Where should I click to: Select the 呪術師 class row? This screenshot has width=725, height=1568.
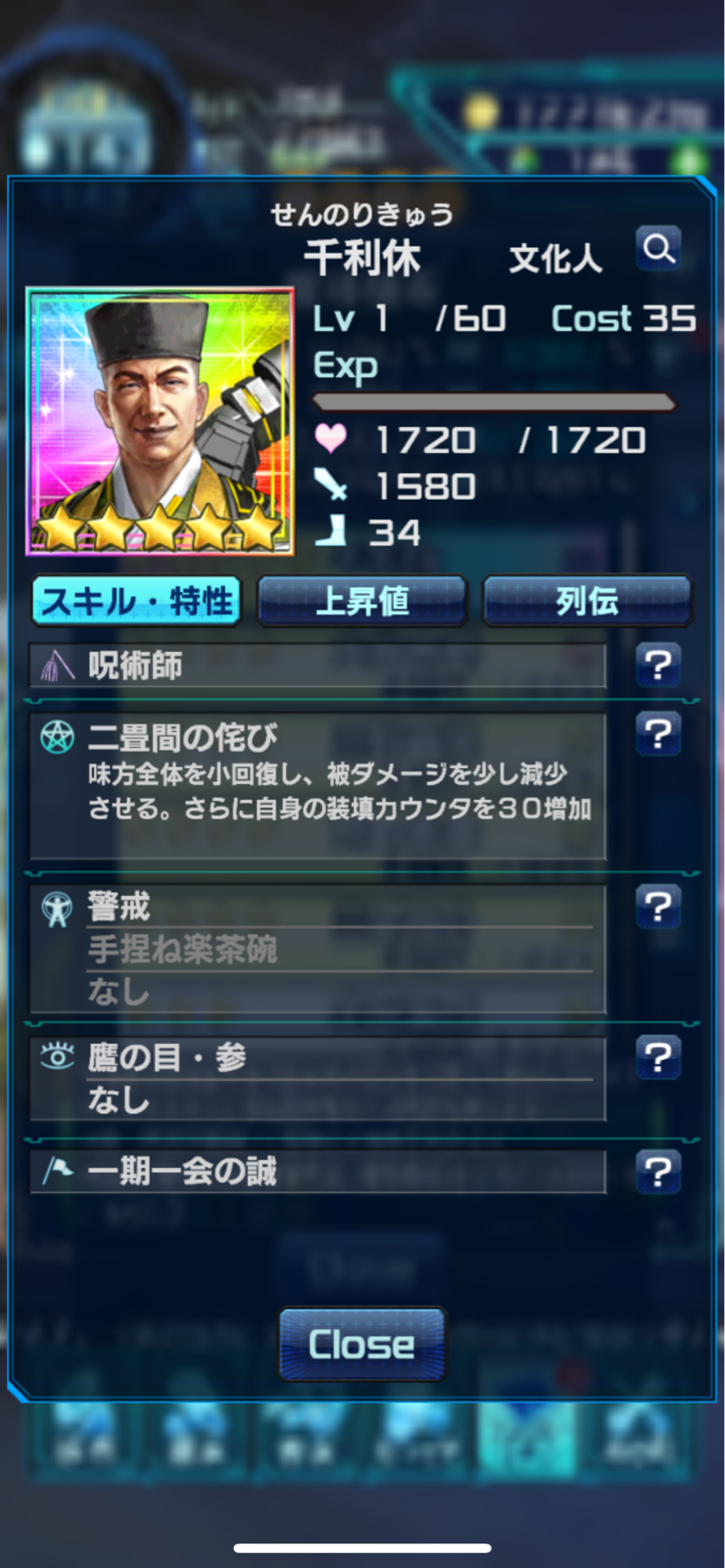pyautogui.click(x=318, y=665)
